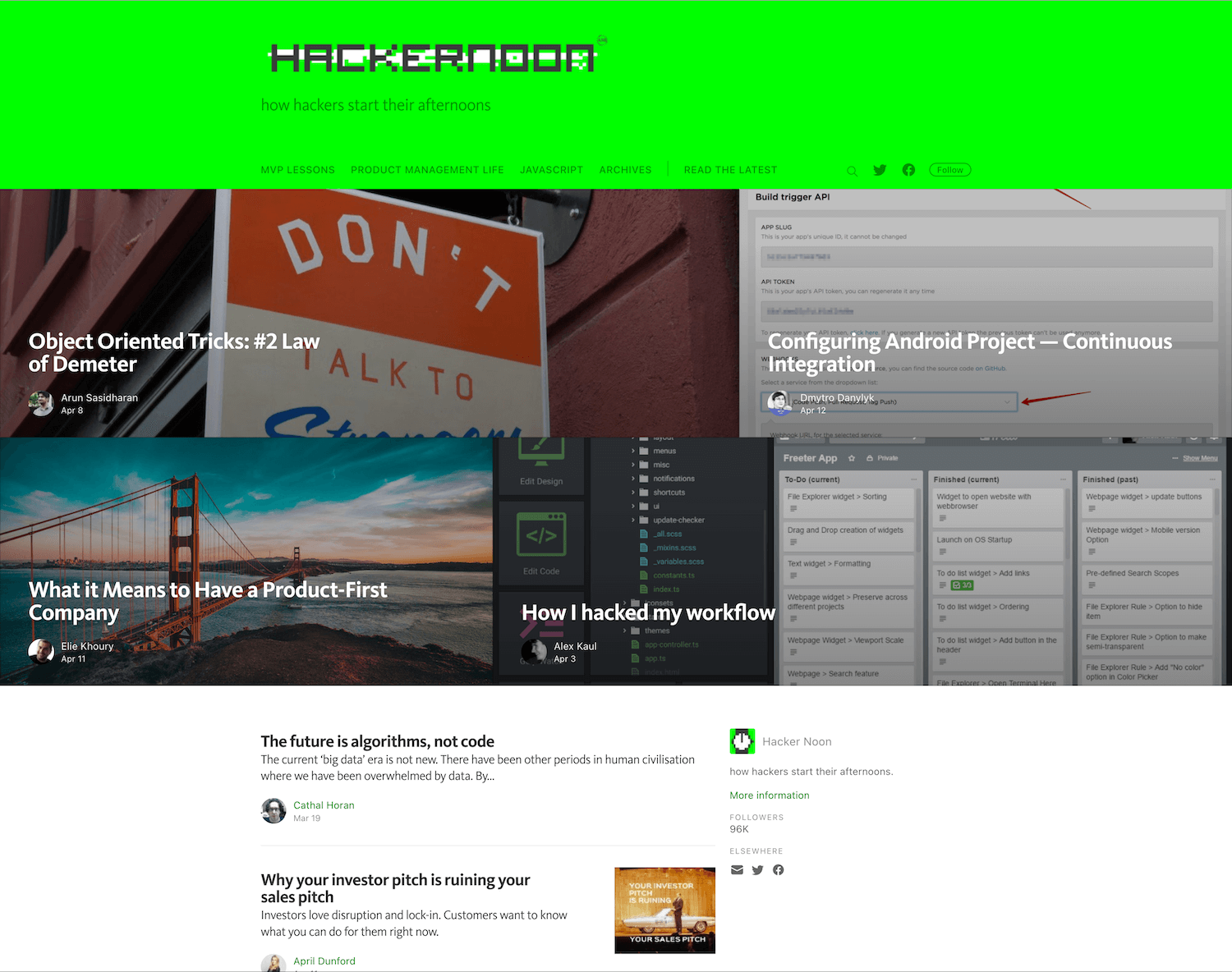Click Cathal Horan's avatar
The image size is (1232, 972).
click(274, 811)
